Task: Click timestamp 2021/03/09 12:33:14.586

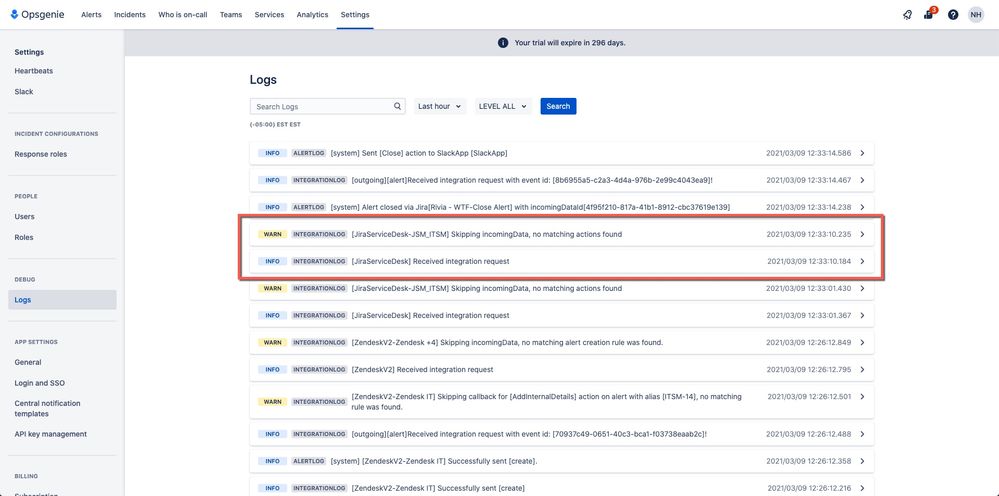Action: coord(809,153)
